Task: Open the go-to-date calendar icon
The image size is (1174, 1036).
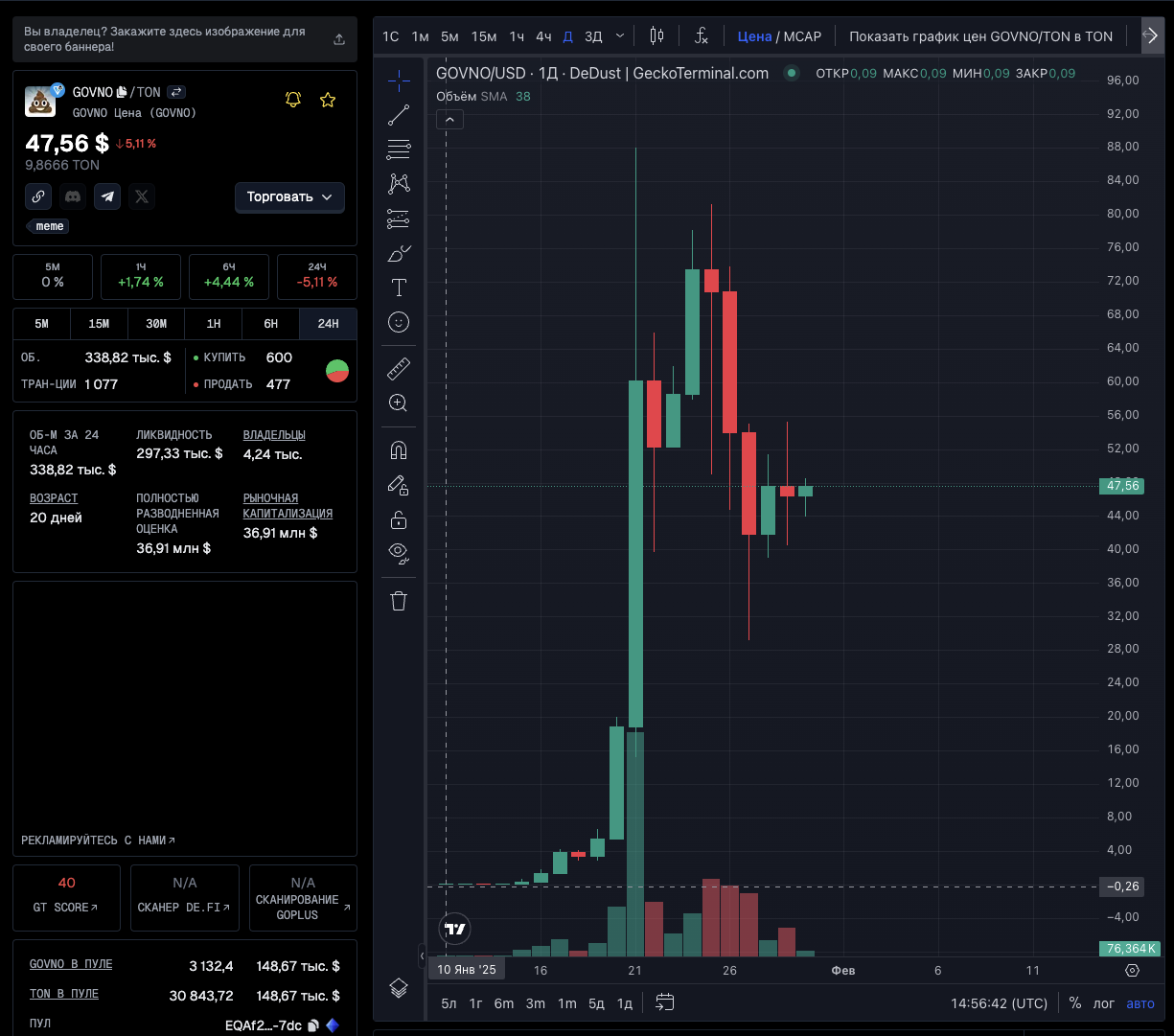Action: [x=665, y=1003]
